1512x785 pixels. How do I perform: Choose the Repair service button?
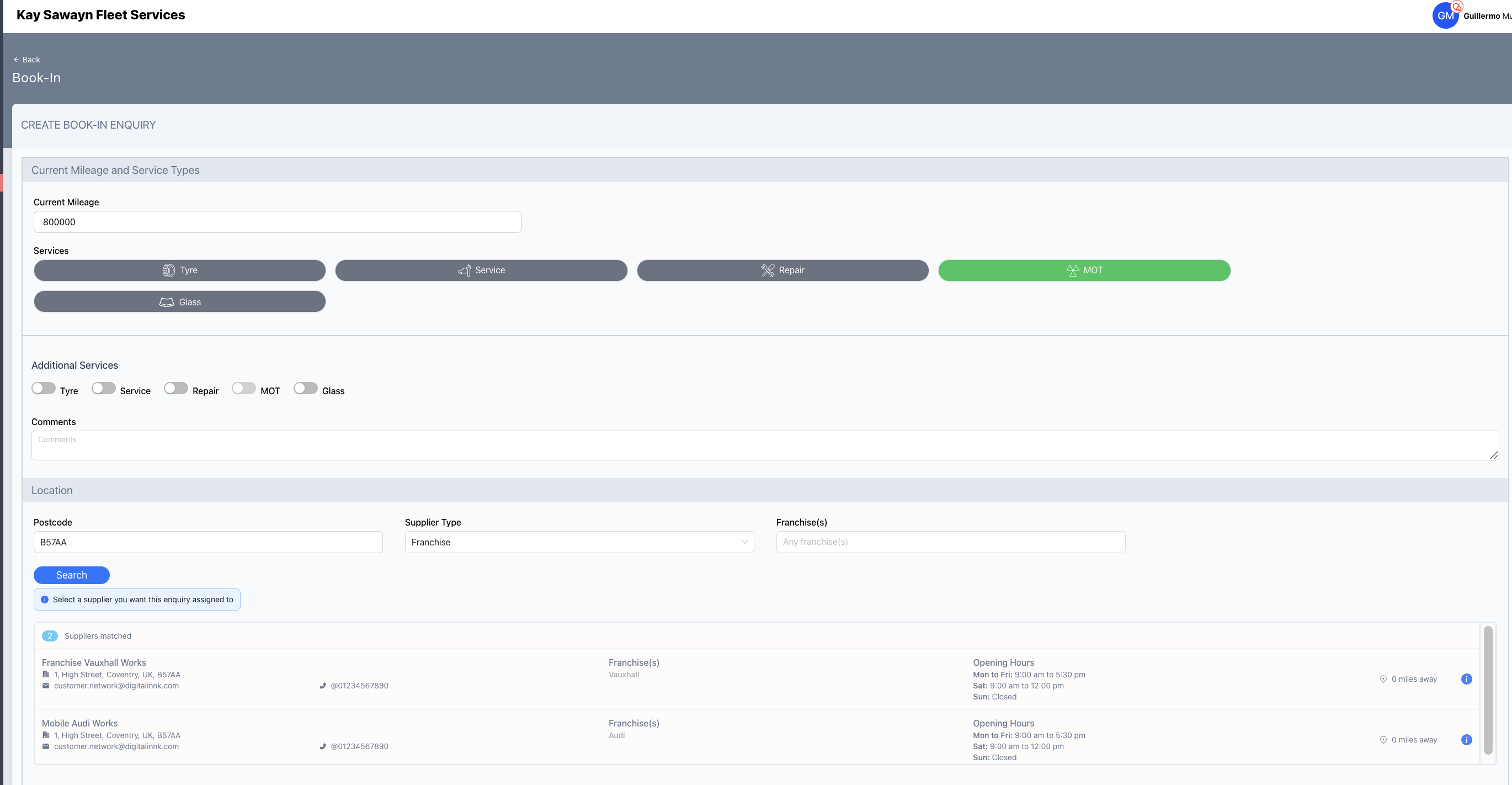point(782,270)
